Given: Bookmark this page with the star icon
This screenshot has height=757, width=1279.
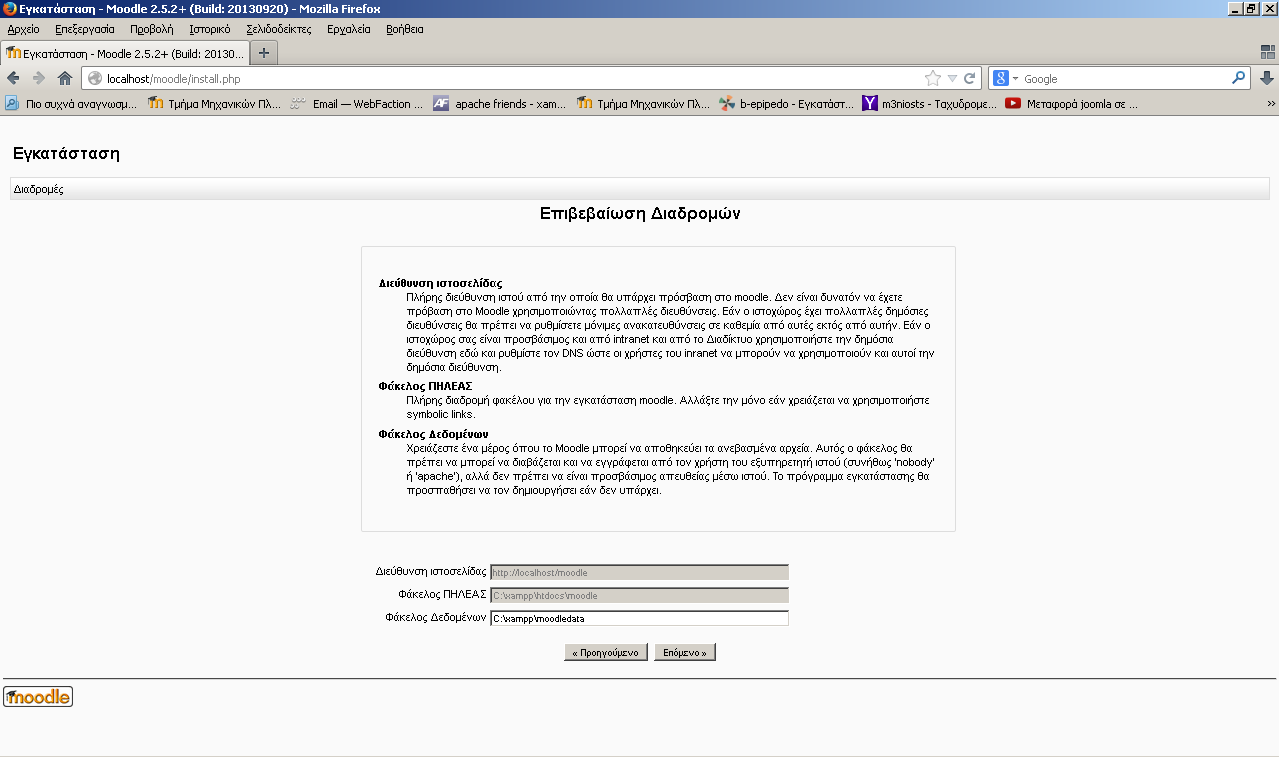Looking at the screenshot, I should pos(933,78).
